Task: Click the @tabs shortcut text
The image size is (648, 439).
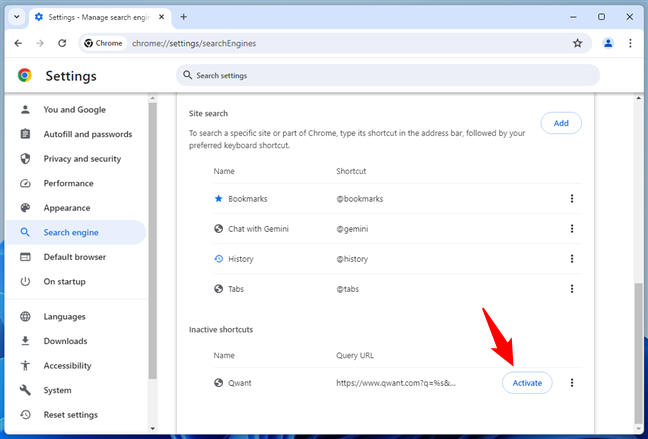Action: (x=348, y=289)
